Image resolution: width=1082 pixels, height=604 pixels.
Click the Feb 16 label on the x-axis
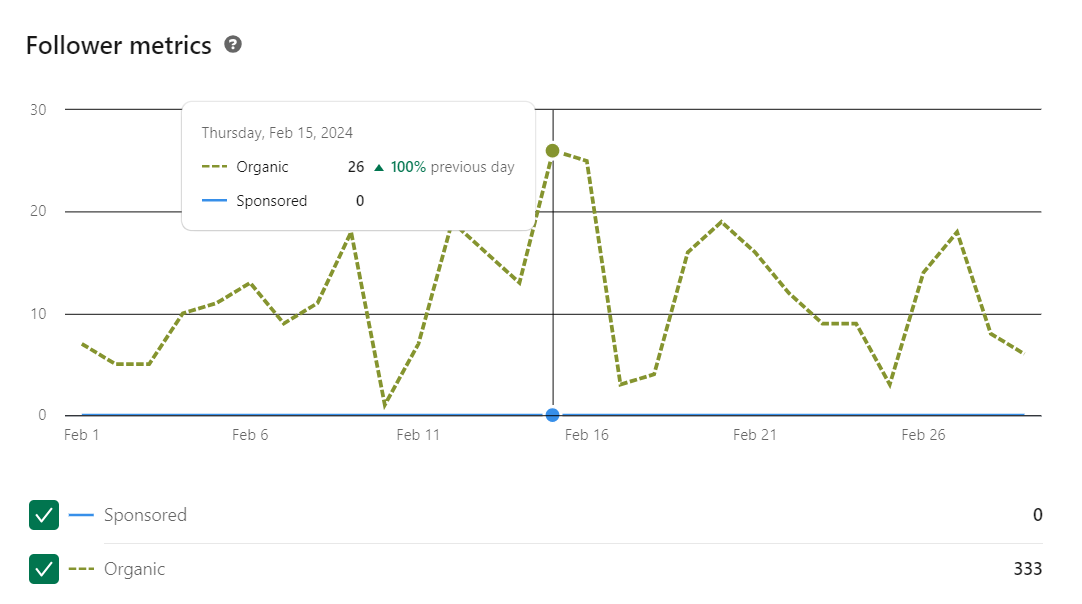click(x=587, y=434)
